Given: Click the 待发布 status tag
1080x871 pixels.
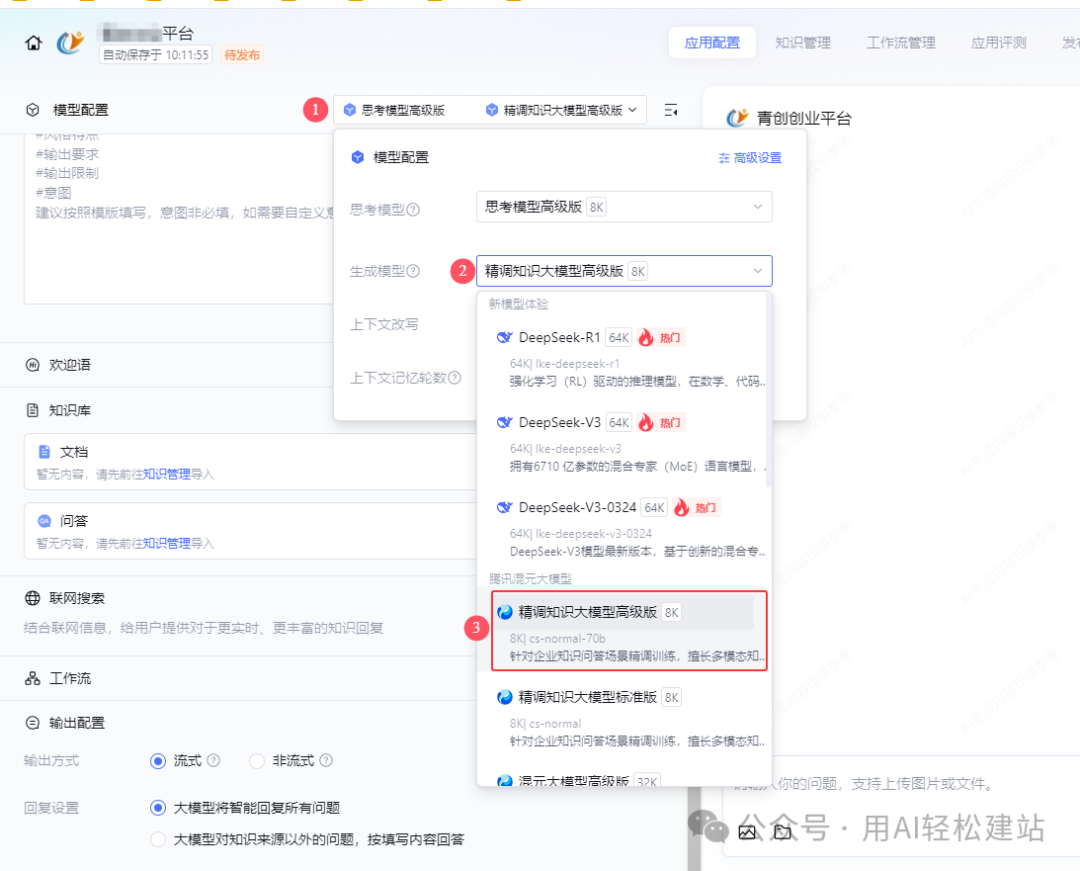Looking at the screenshot, I should click(x=242, y=55).
